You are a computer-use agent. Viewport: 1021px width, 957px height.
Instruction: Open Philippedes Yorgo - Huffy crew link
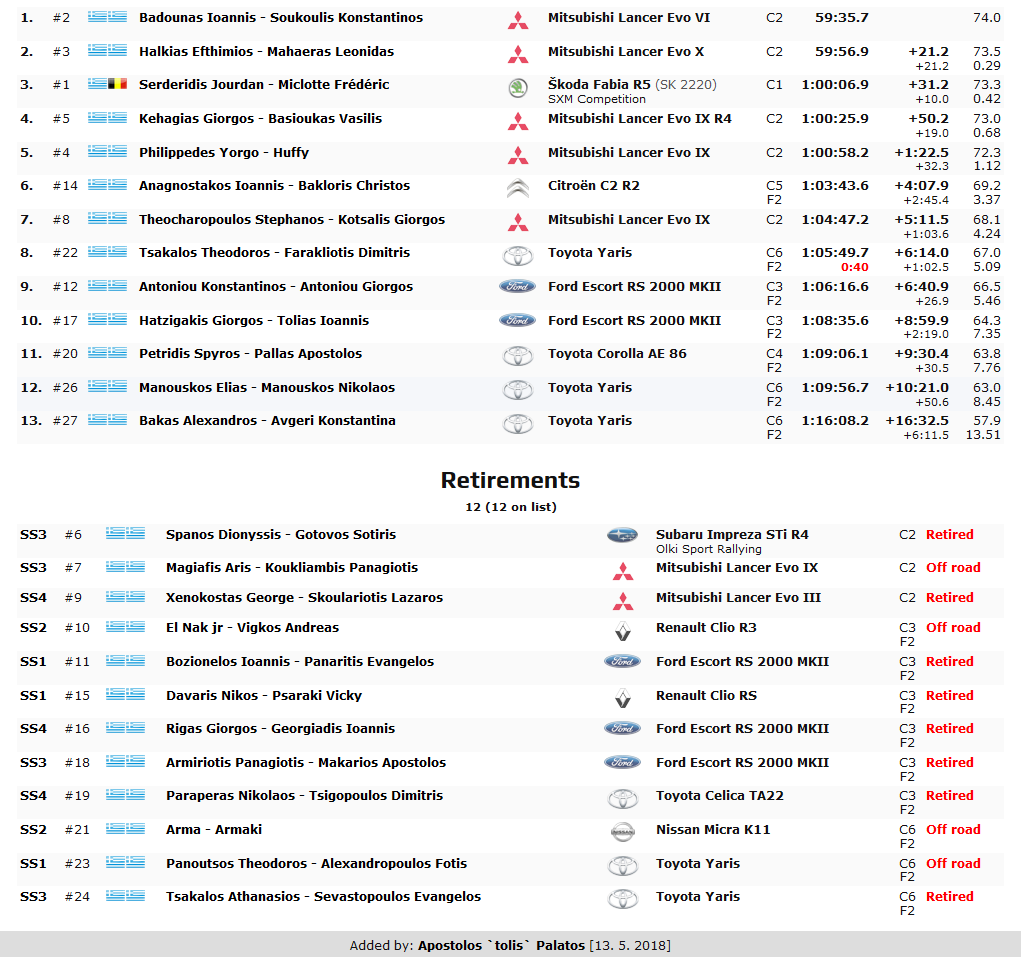click(224, 152)
